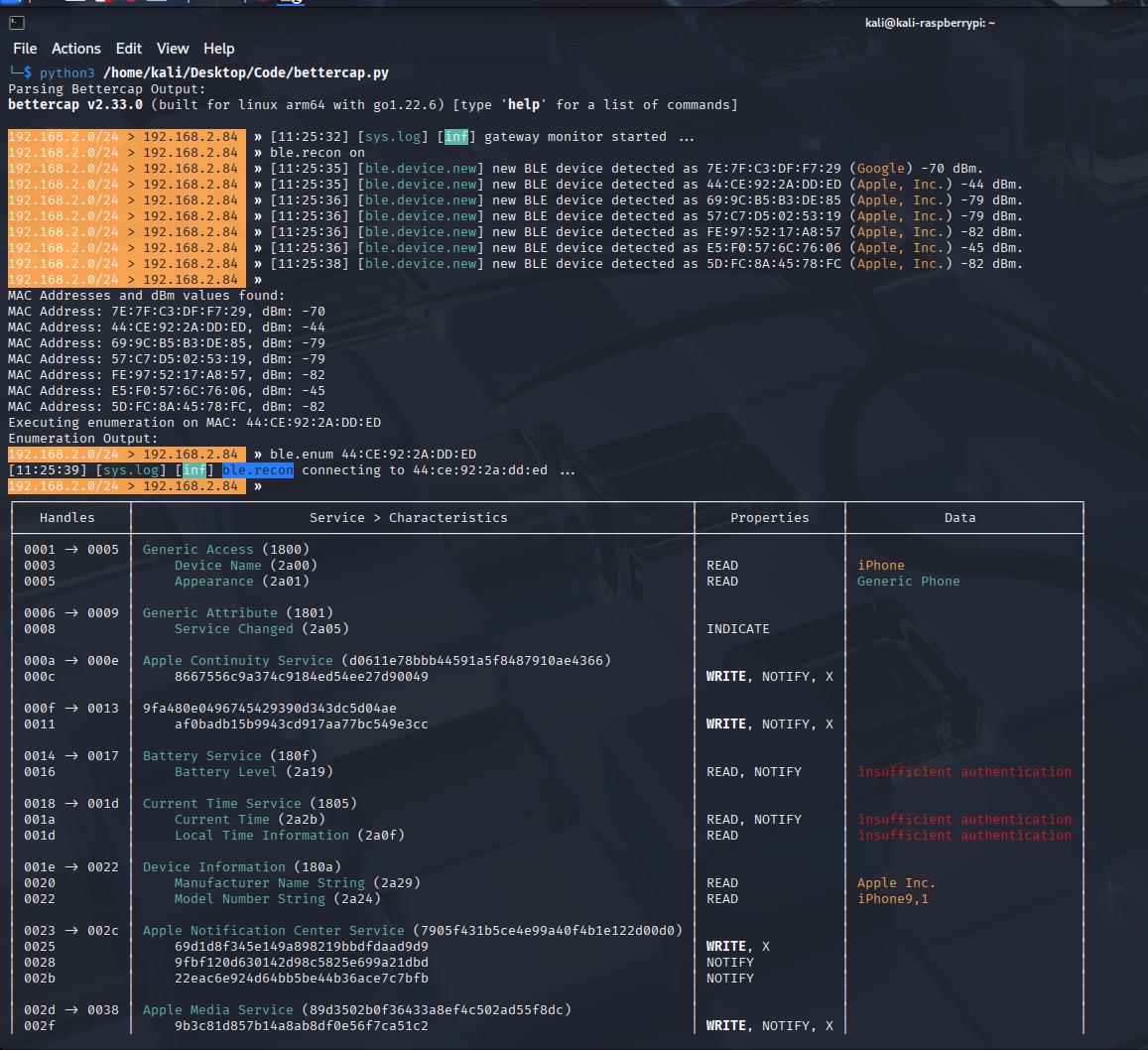Click UUID af0badb15b9943cd917aa77bc549e3cc

point(302,724)
